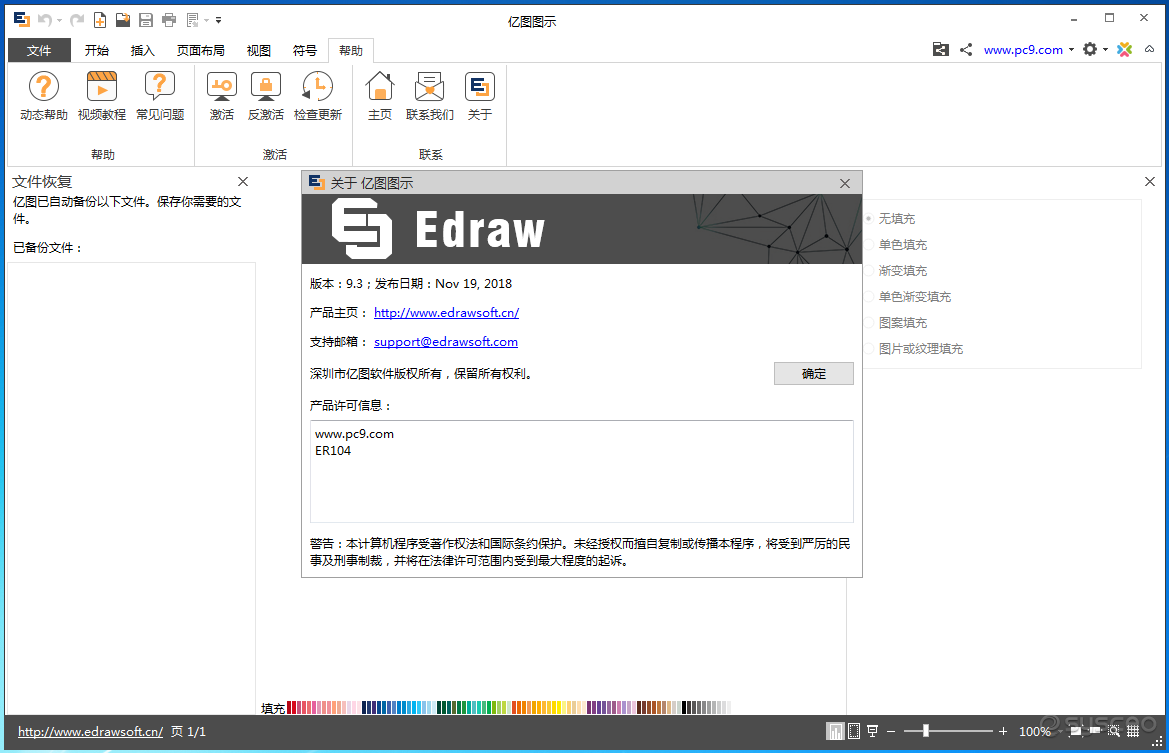
Task: Click the 反激活 deactivate icon
Action: (x=265, y=95)
